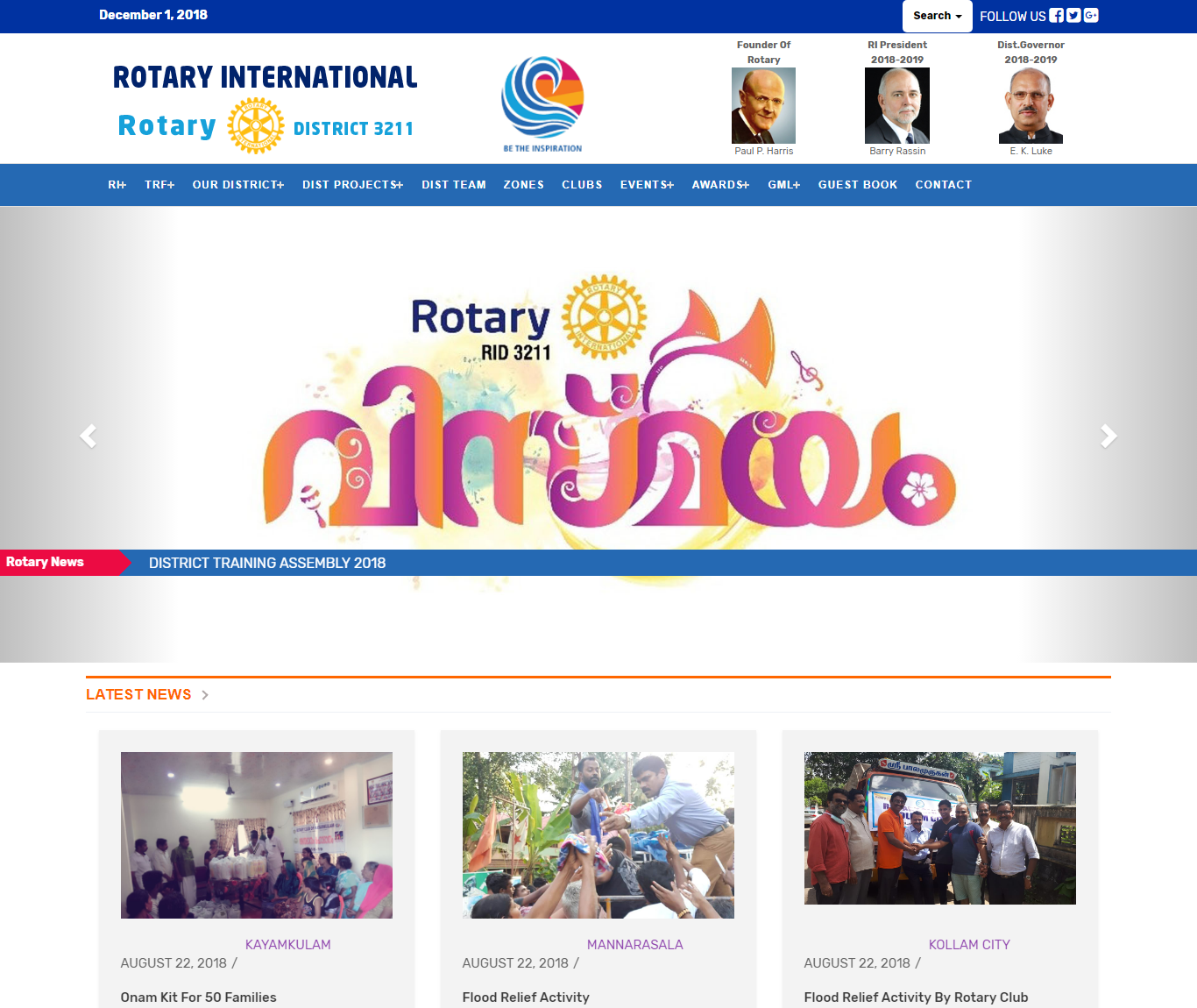
Task: Open the Kollam City club link
Action: coord(969,944)
